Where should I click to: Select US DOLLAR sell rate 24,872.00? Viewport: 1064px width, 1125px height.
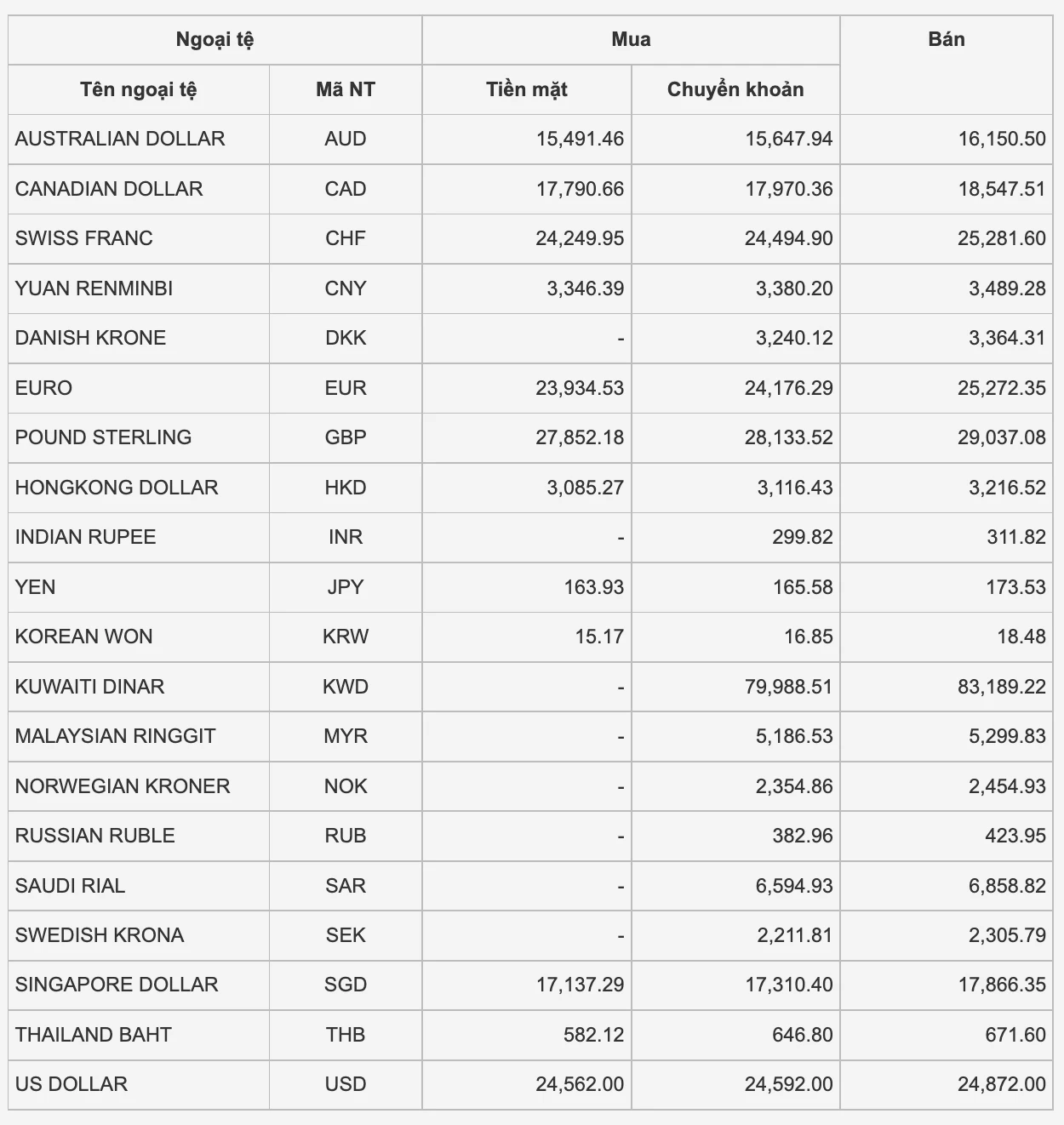[1001, 1084]
